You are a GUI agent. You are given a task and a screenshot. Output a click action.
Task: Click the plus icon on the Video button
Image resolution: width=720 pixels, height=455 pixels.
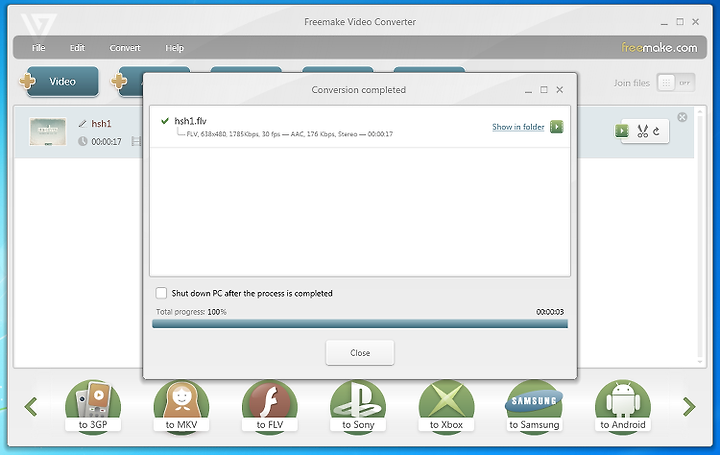coord(28,81)
